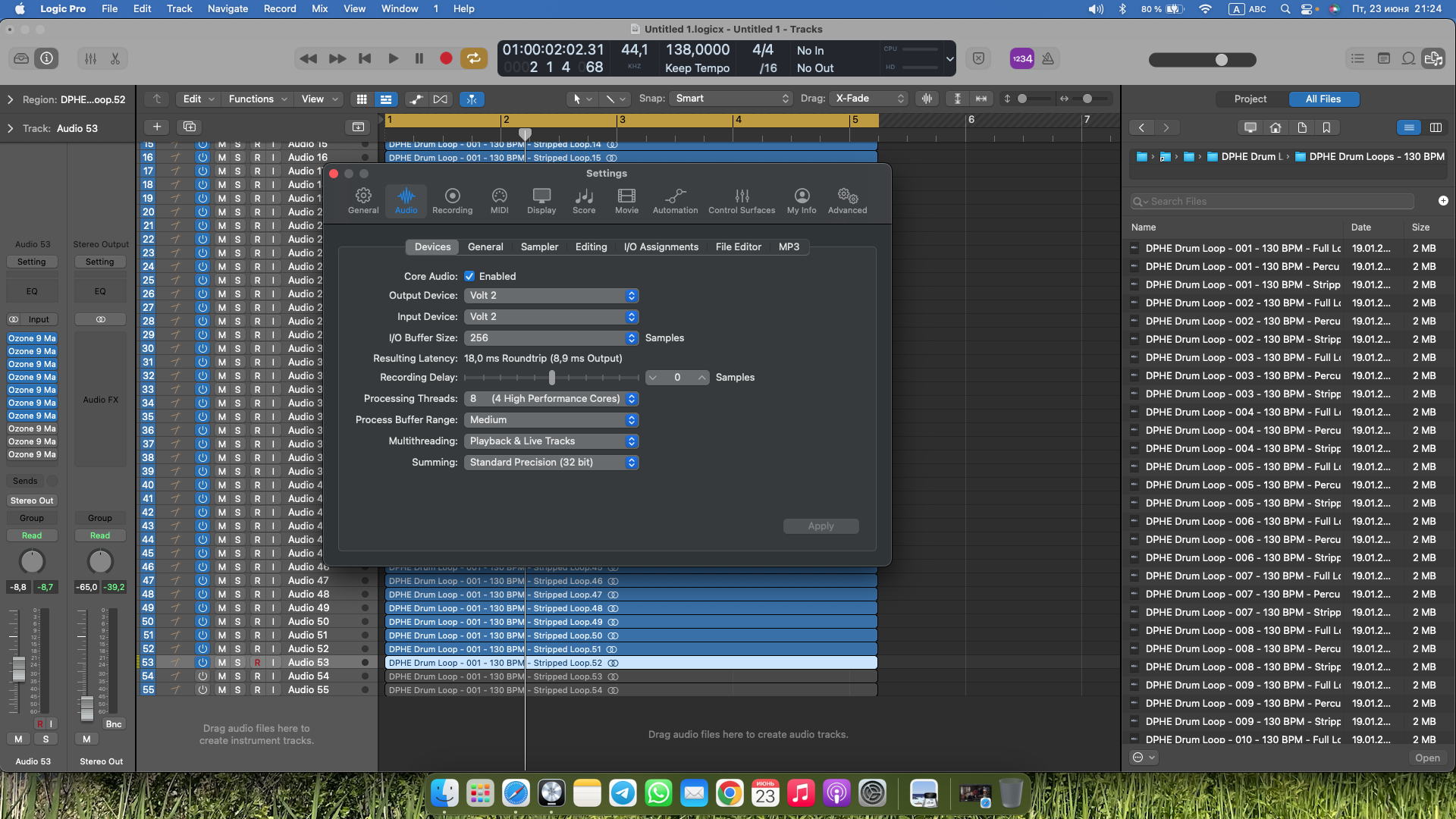Image resolution: width=1456 pixels, height=819 pixels.
Task: Click the Fast Forward transport button
Action: click(337, 58)
